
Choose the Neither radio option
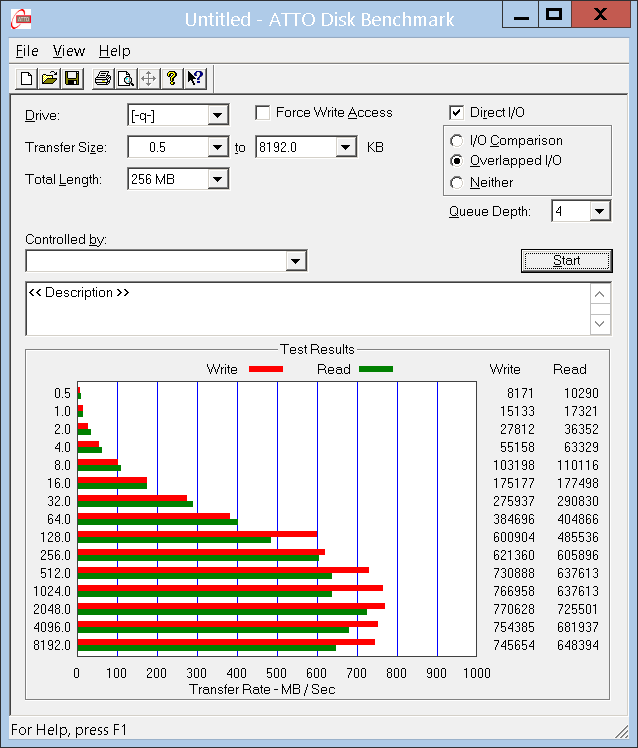[x=457, y=183]
